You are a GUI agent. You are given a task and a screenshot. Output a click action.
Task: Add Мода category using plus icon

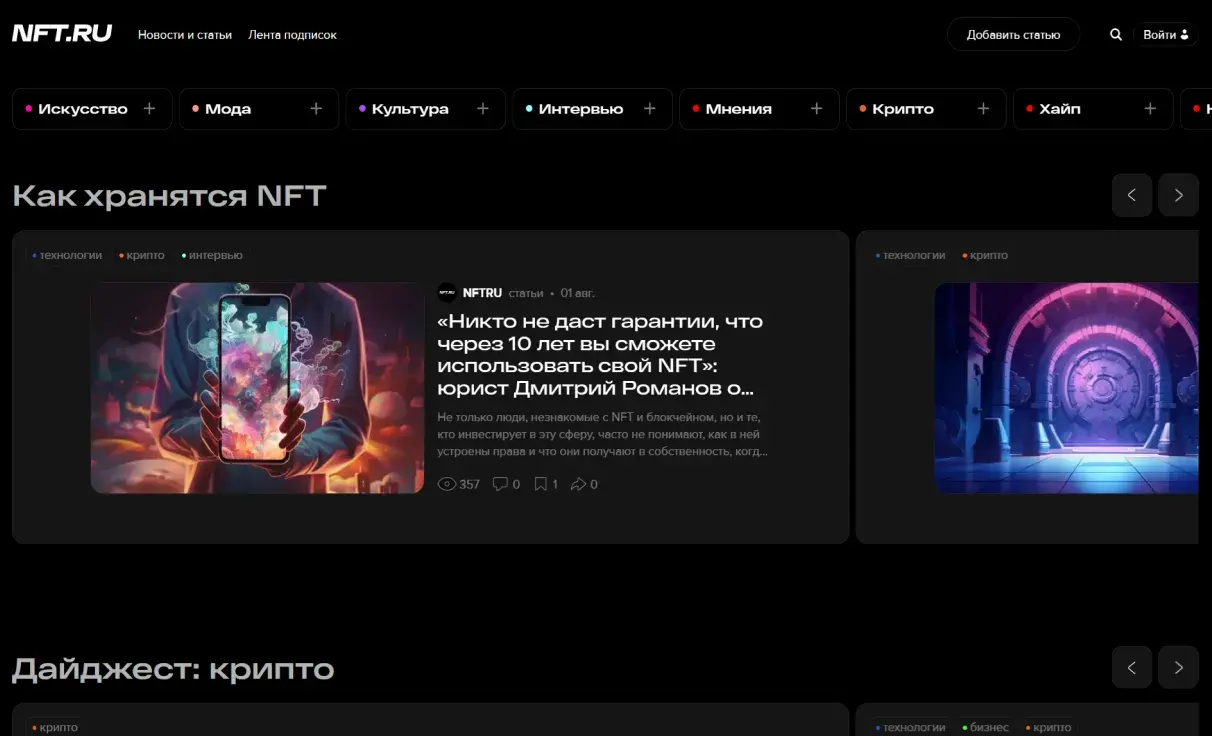pyautogui.click(x=316, y=109)
